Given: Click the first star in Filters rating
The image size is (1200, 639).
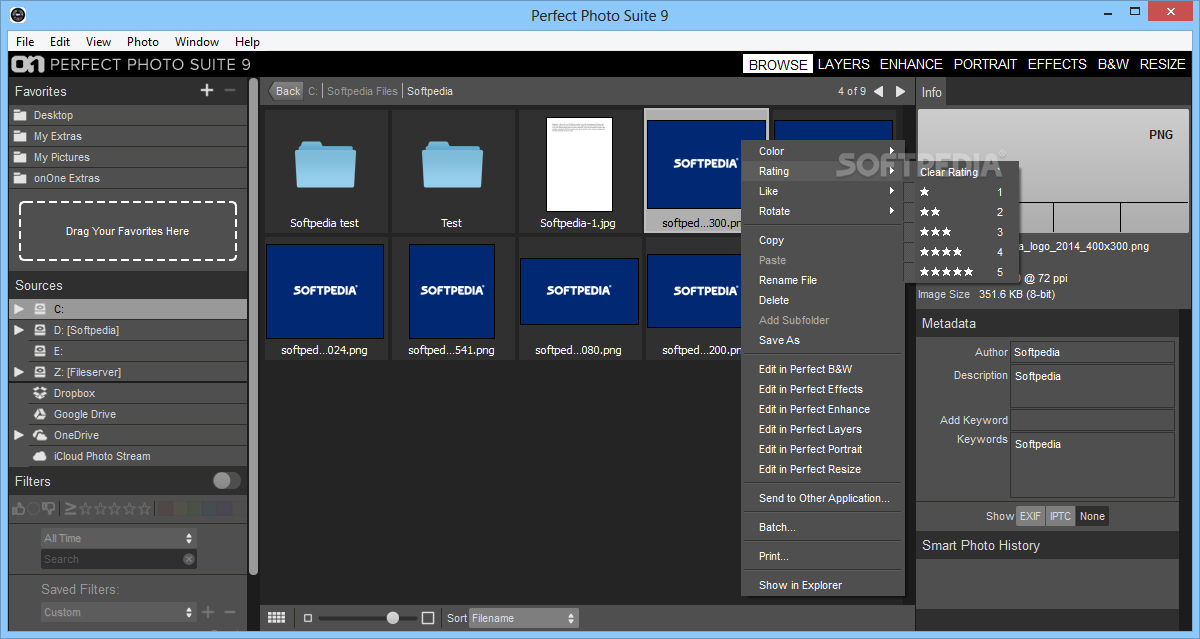Looking at the screenshot, I should point(85,508).
